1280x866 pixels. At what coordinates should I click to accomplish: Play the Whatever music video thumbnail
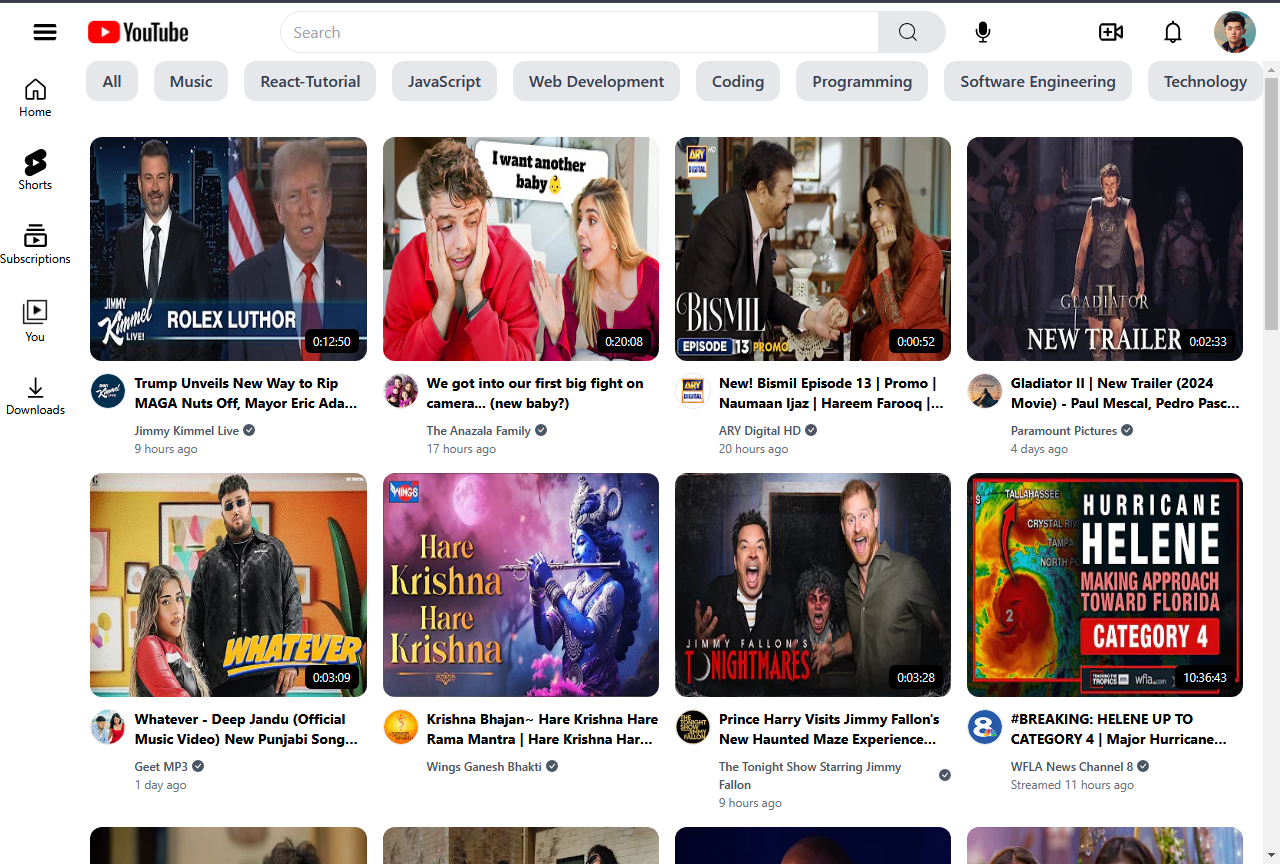228,585
